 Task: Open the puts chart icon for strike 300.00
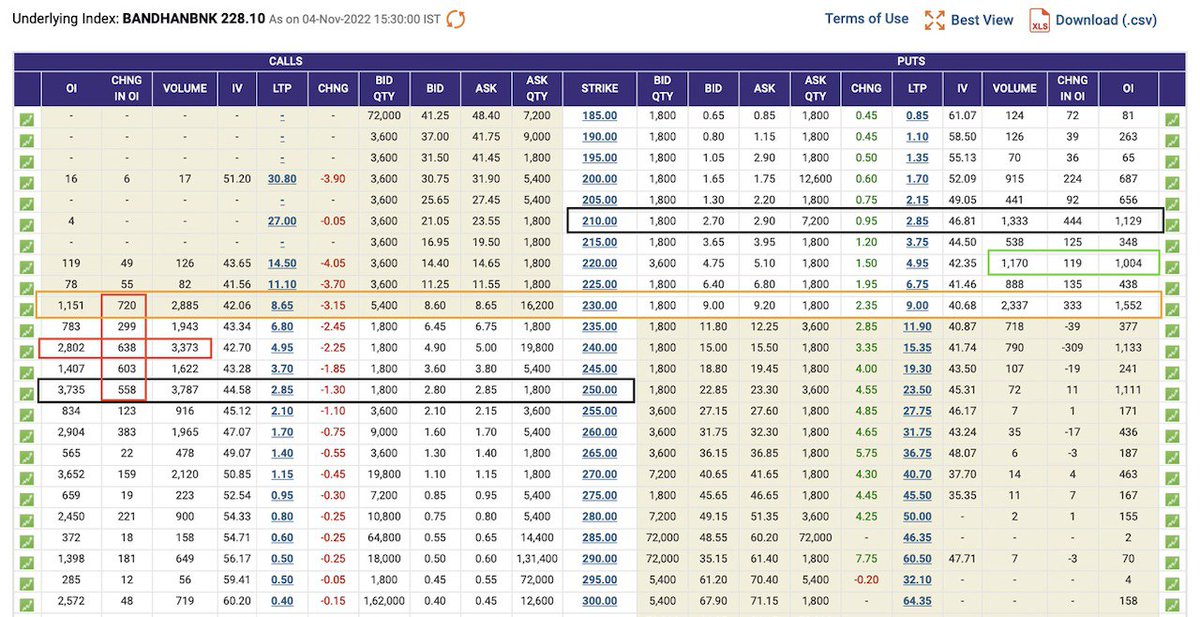pyautogui.click(x=1172, y=600)
